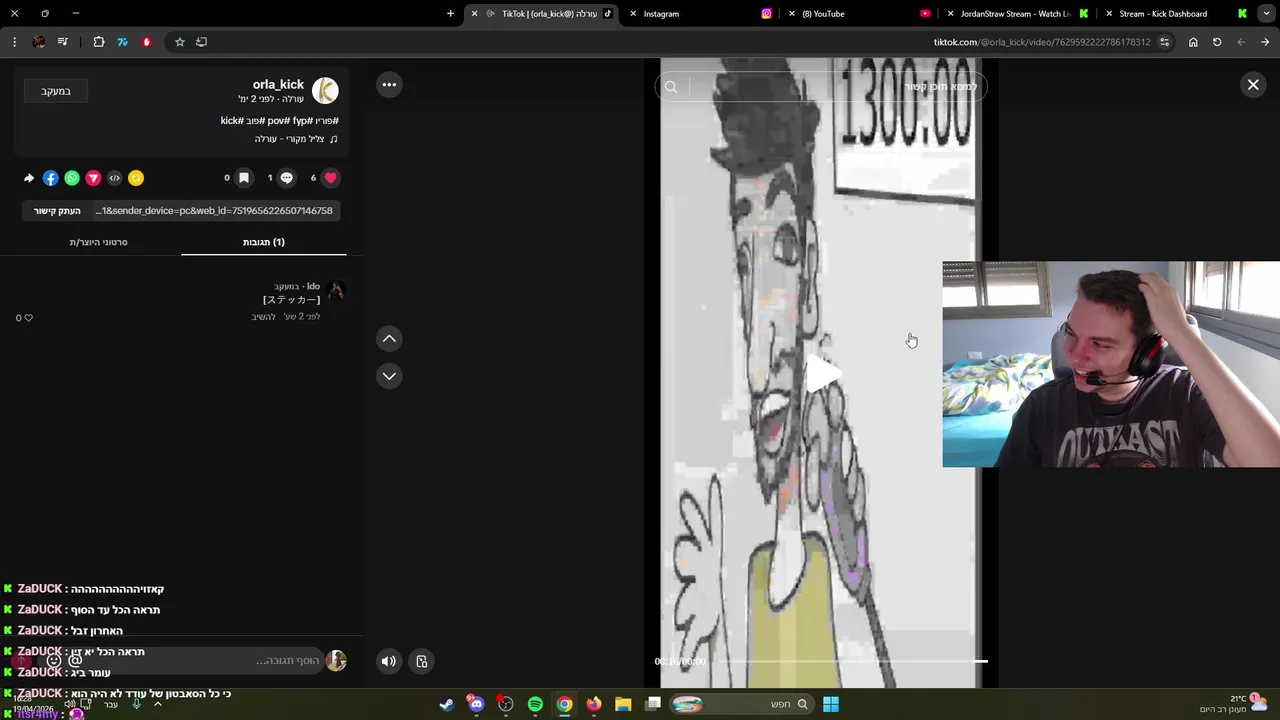Insert emoji in the comment box

coord(54,661)
